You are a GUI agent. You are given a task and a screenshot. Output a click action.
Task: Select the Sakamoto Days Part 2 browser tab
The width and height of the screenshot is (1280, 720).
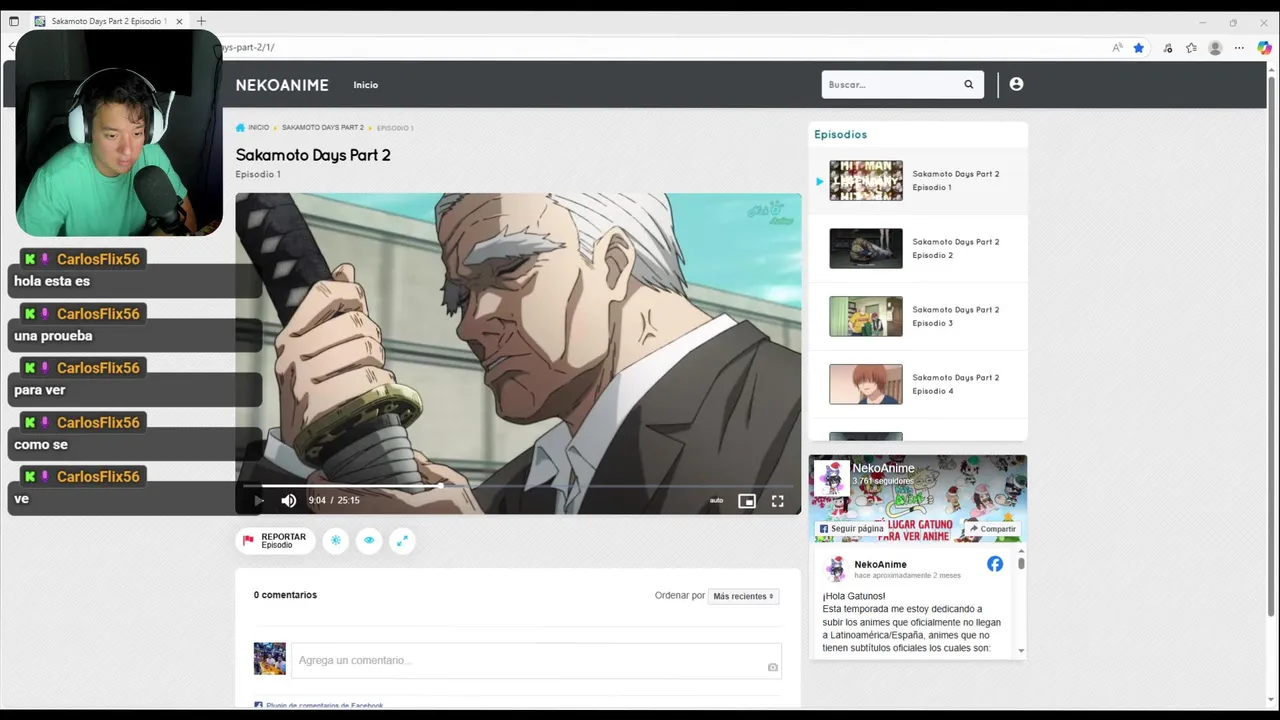coord(108,21)
